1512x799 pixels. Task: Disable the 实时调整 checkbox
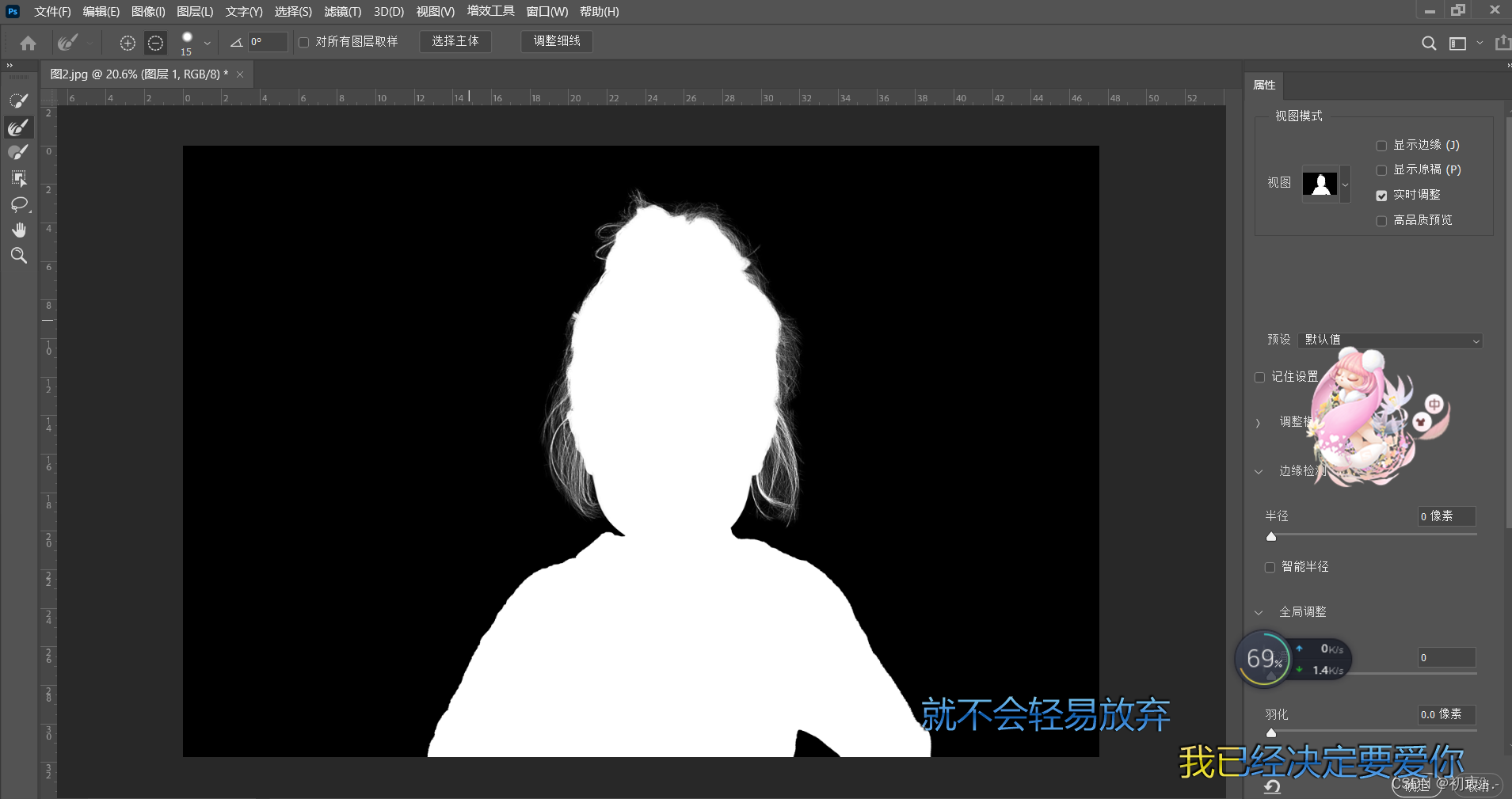click(1383, 195)
